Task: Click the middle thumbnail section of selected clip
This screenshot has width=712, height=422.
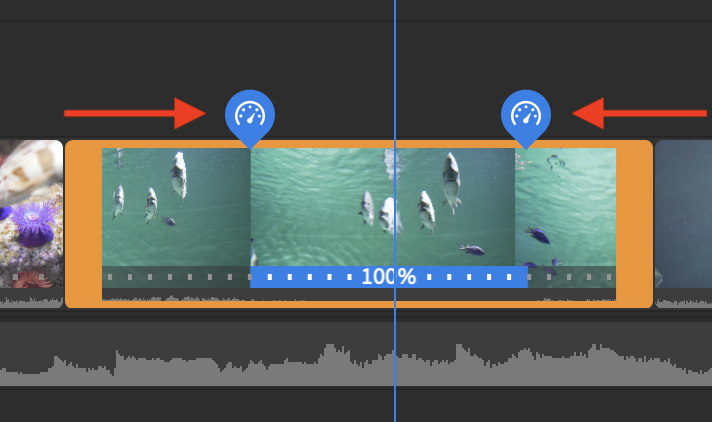Action: coord(383,207)
